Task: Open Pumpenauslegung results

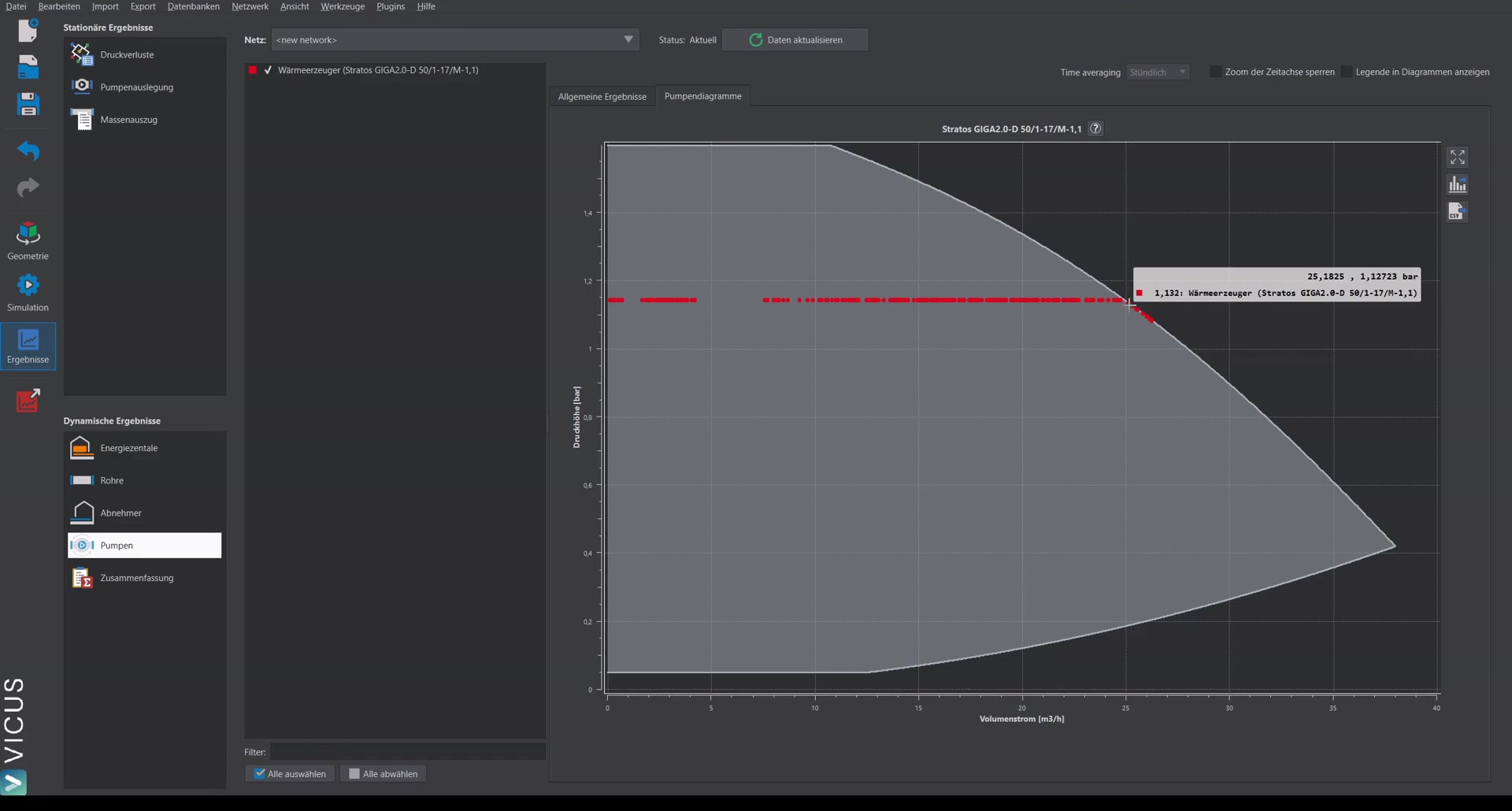Action: (145, 87)
